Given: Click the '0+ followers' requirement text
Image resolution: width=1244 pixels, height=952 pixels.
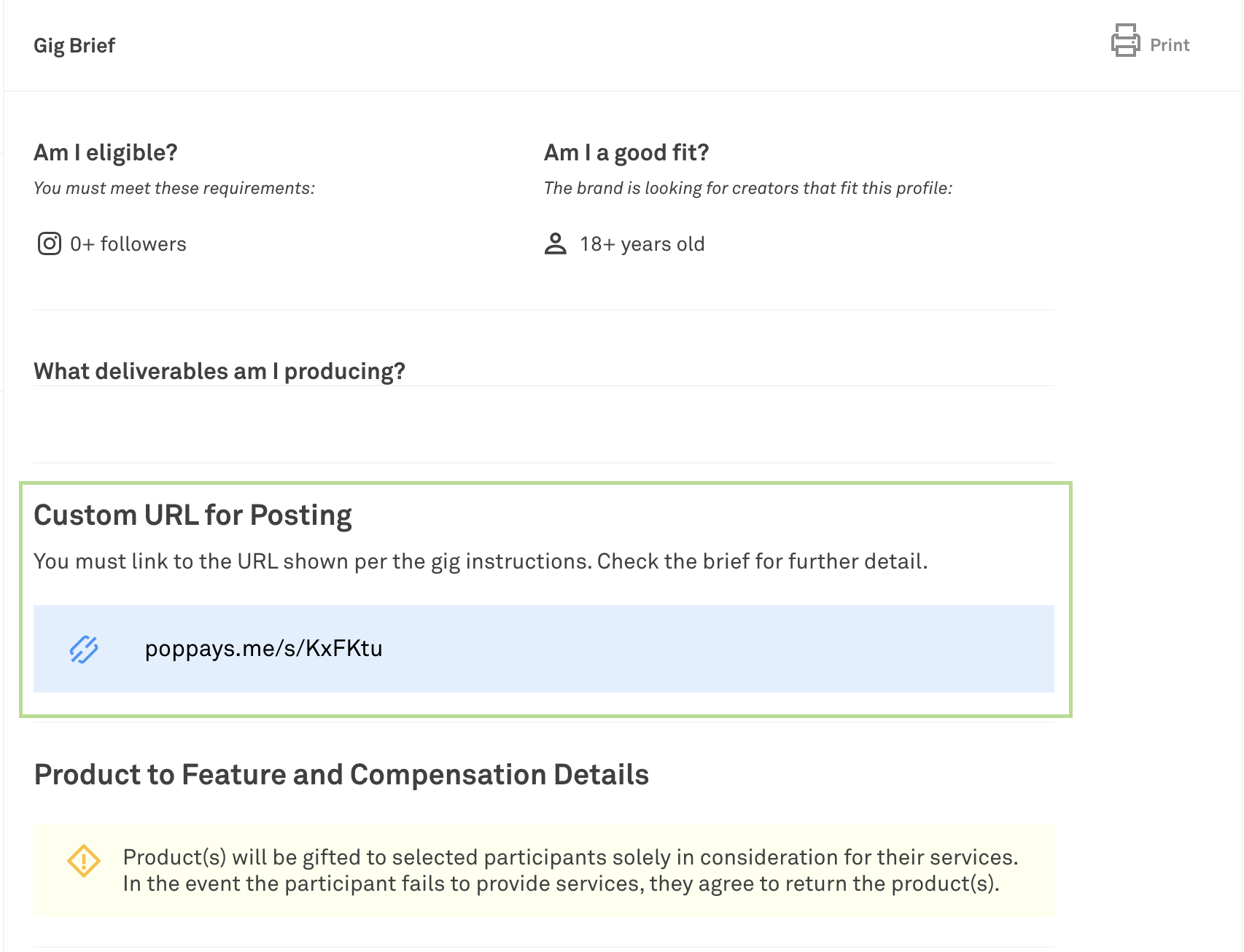Looking at the screenshot, I should tap(128, 244).
